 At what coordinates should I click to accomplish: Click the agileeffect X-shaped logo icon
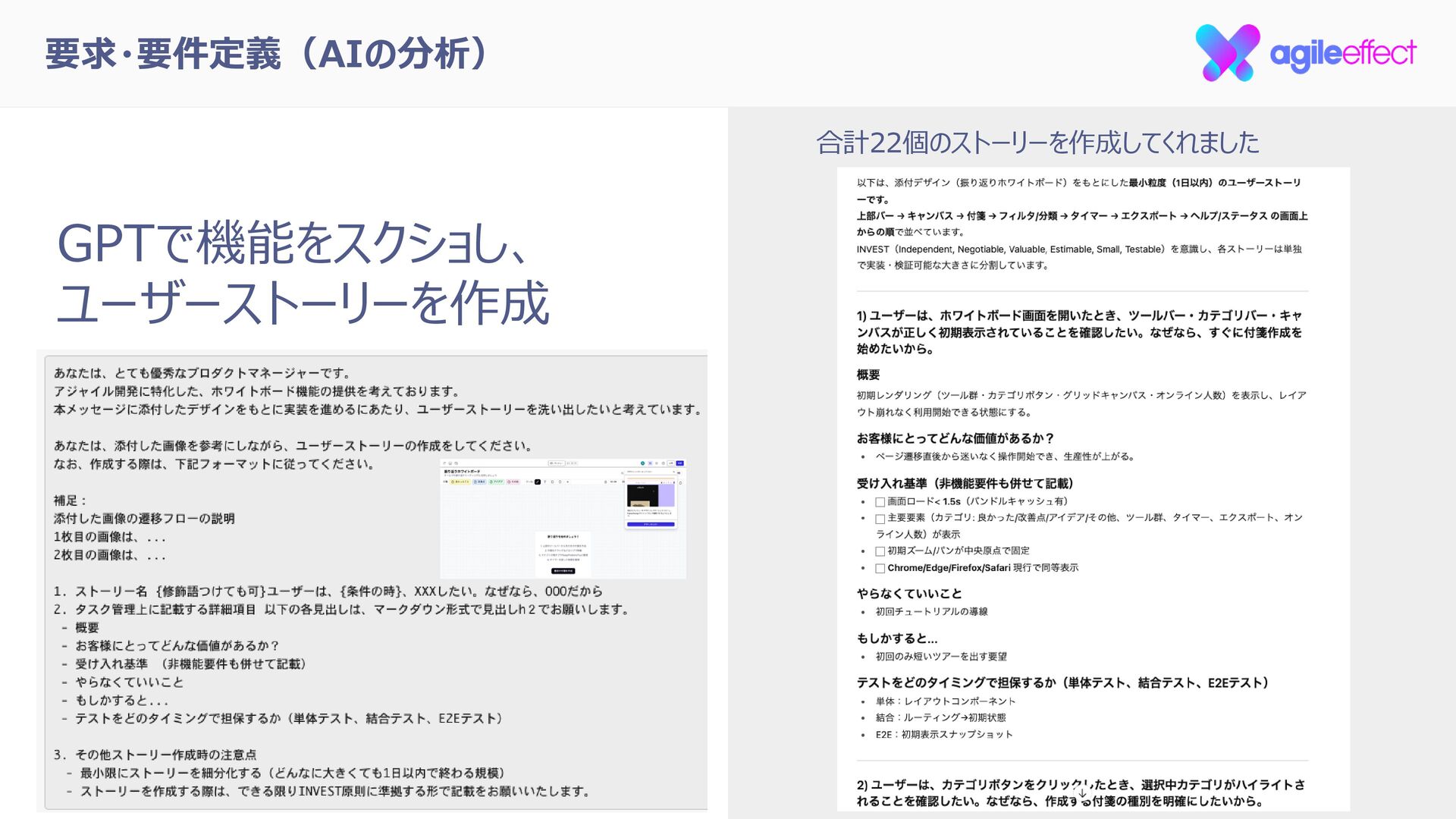tap(1227, 53)
